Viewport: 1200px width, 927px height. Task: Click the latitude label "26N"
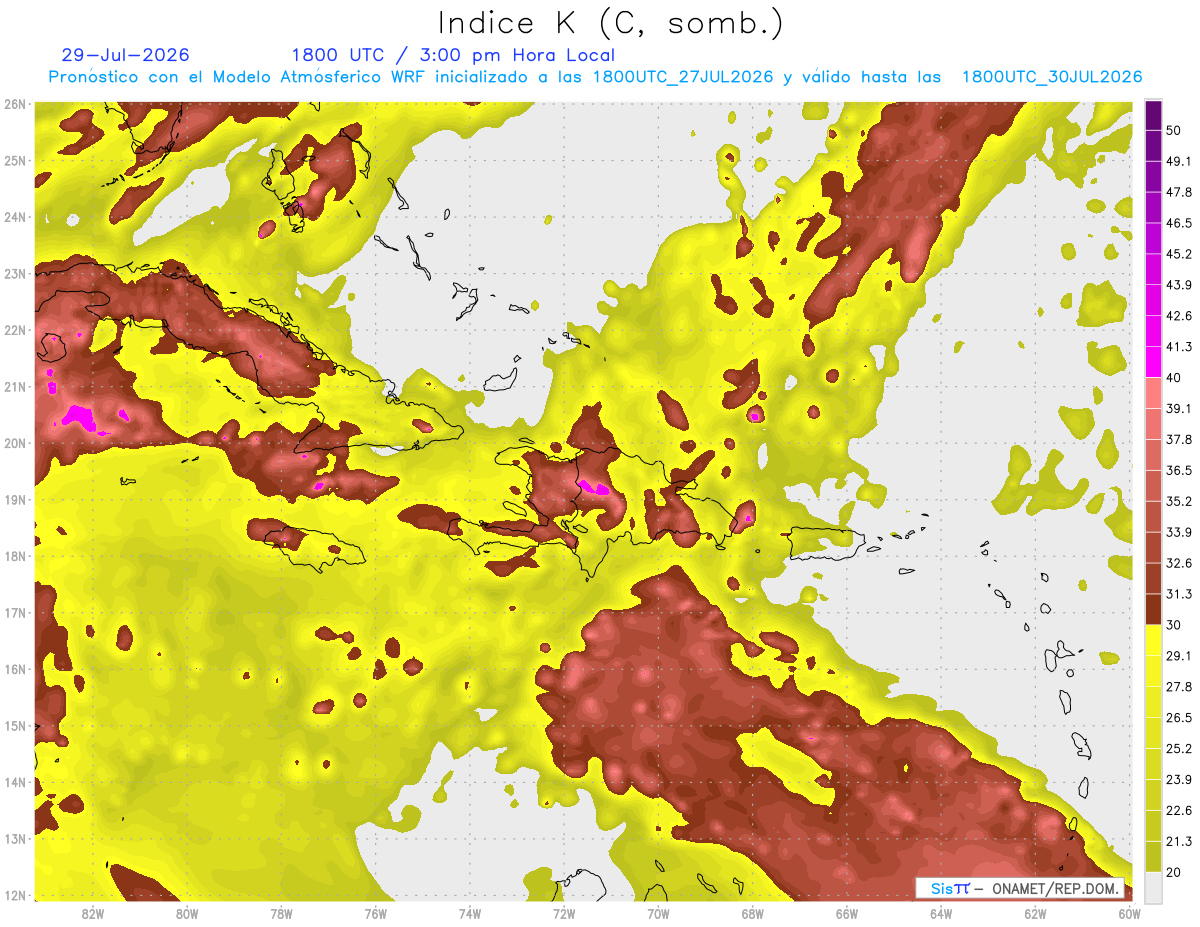click(x=15, y=104)
